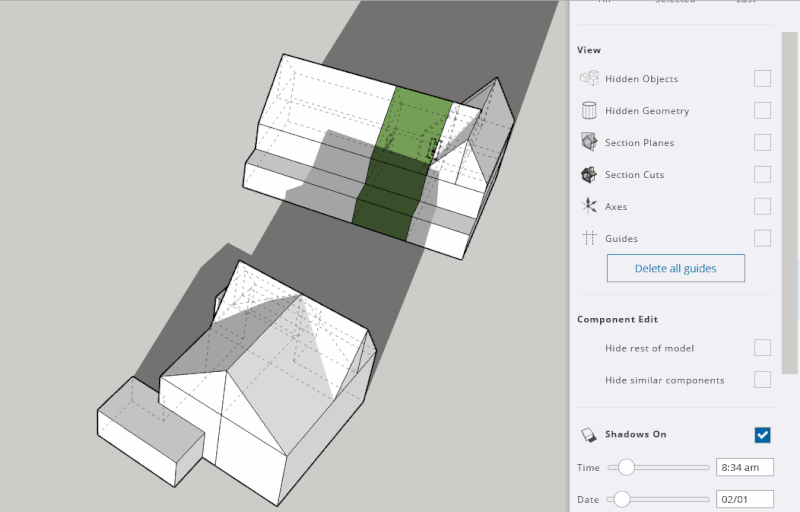
Task: Click the "Hidden Objects" label
Action: click(x=641, y=79)
